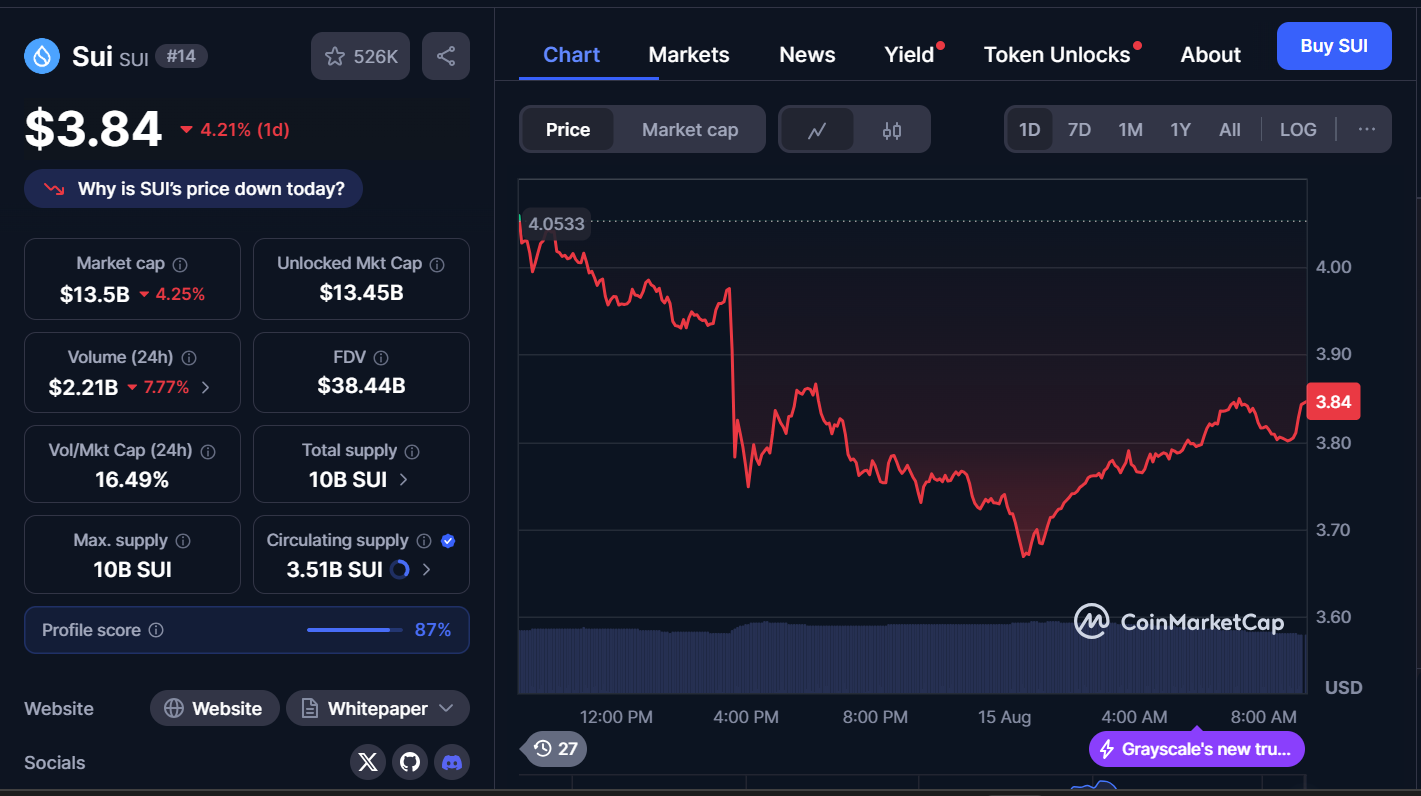This screenshot has height=796, width=1421.
Task: Open "Why is SUI's price down today?"
Action: tap(193, 189)
